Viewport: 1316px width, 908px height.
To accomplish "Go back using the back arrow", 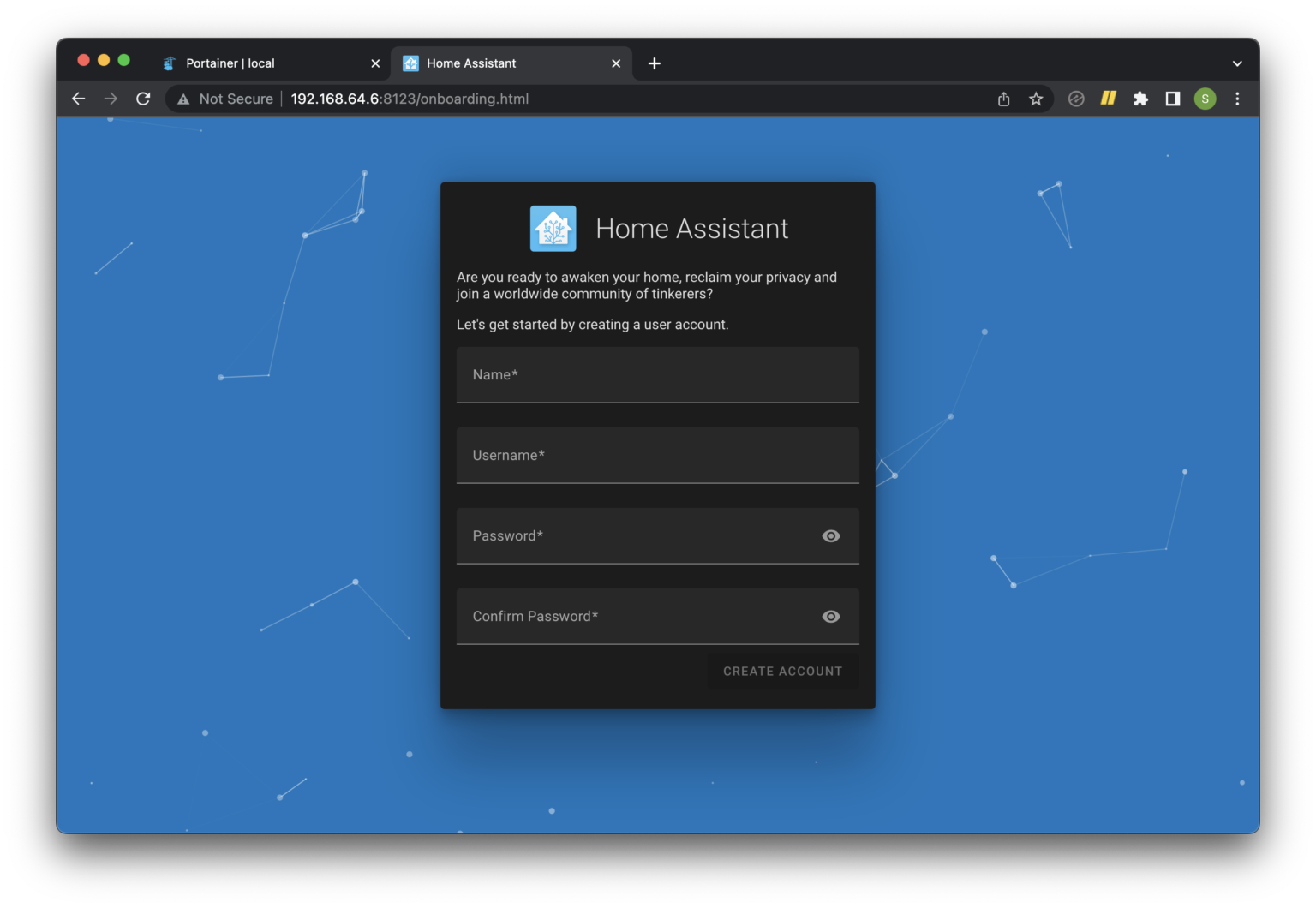I will click(78, 99).
